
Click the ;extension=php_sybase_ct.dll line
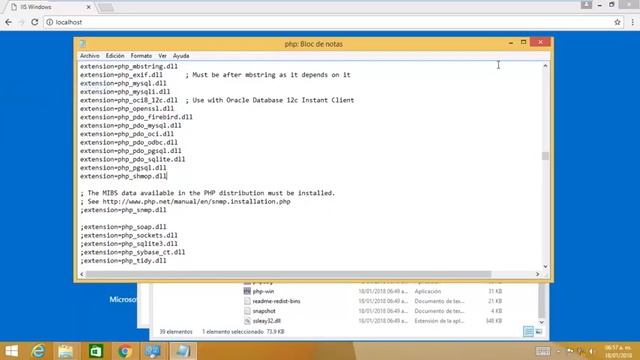coord(133,252)
